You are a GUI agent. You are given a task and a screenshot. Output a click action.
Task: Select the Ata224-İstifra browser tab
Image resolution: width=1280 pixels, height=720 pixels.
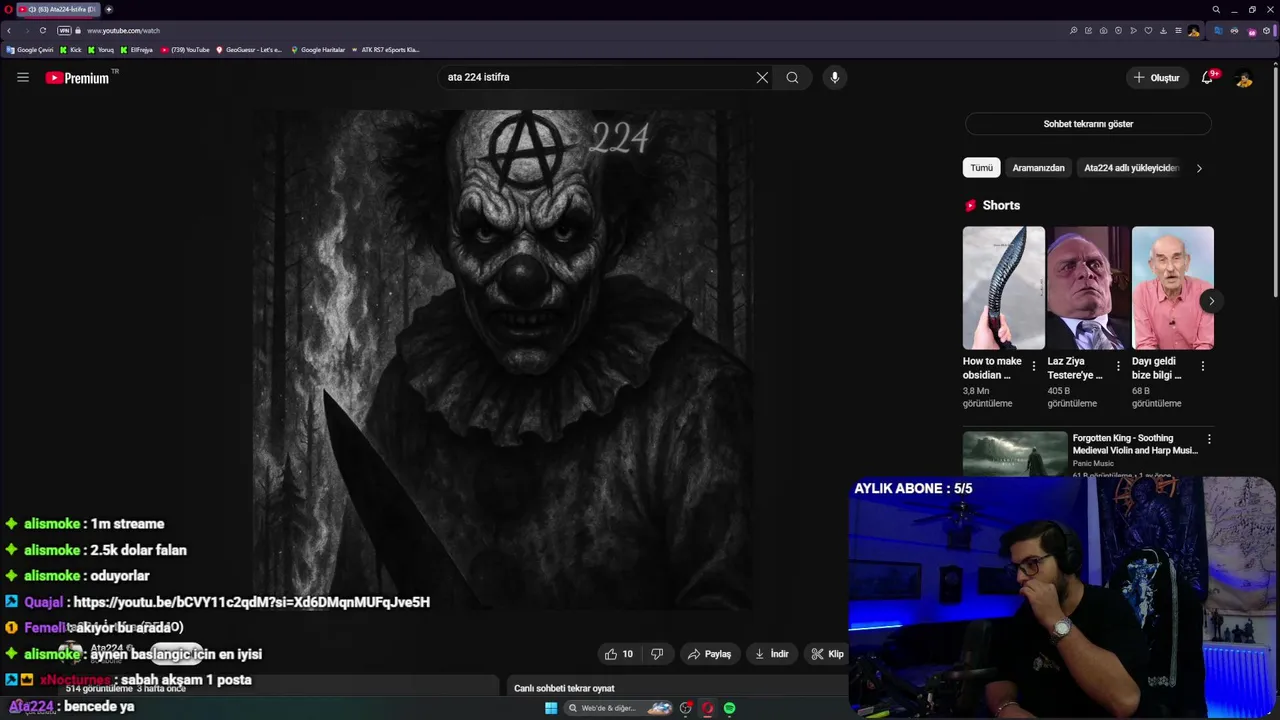(58, 9)
